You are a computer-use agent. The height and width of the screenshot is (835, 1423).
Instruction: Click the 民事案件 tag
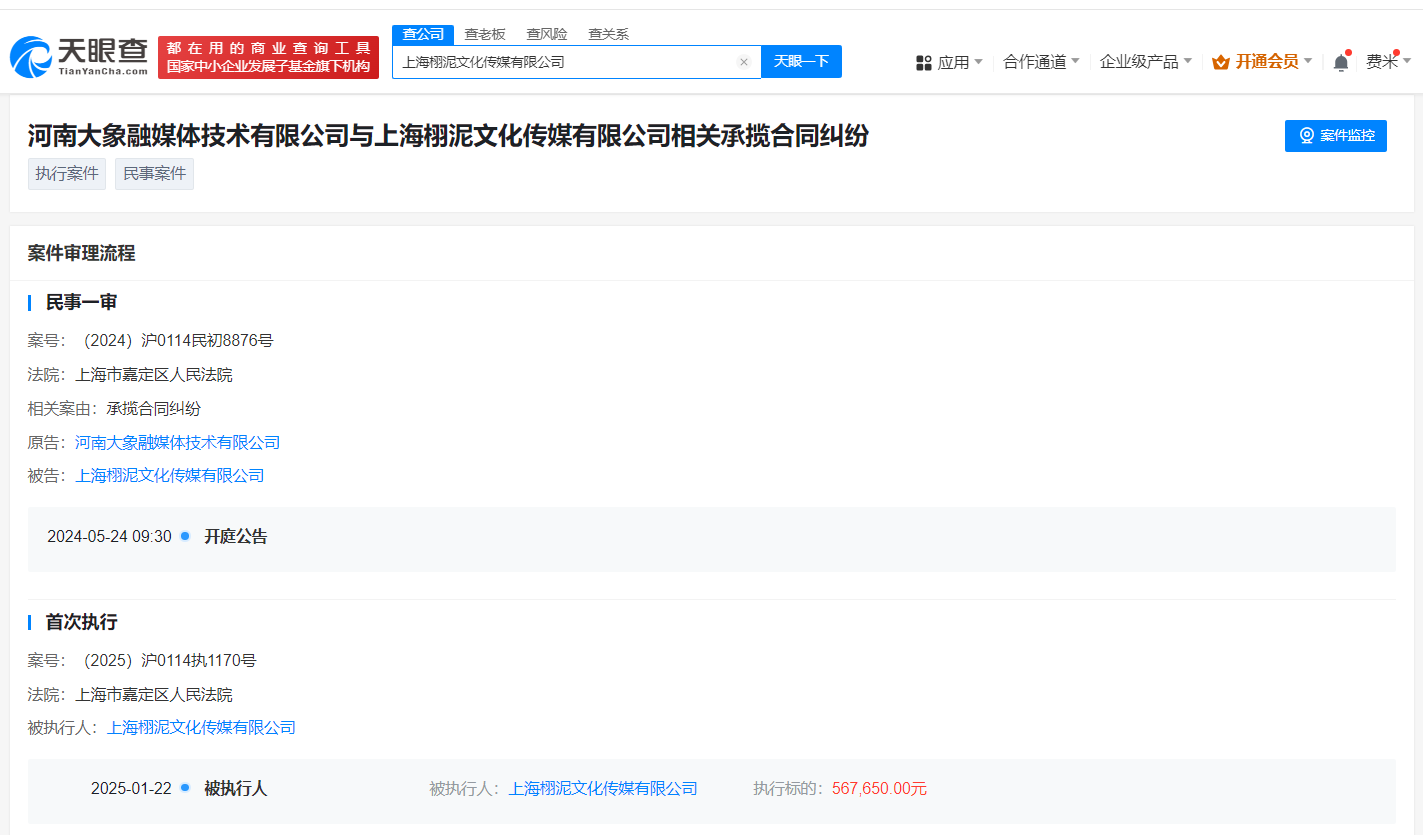click(155, 174)
